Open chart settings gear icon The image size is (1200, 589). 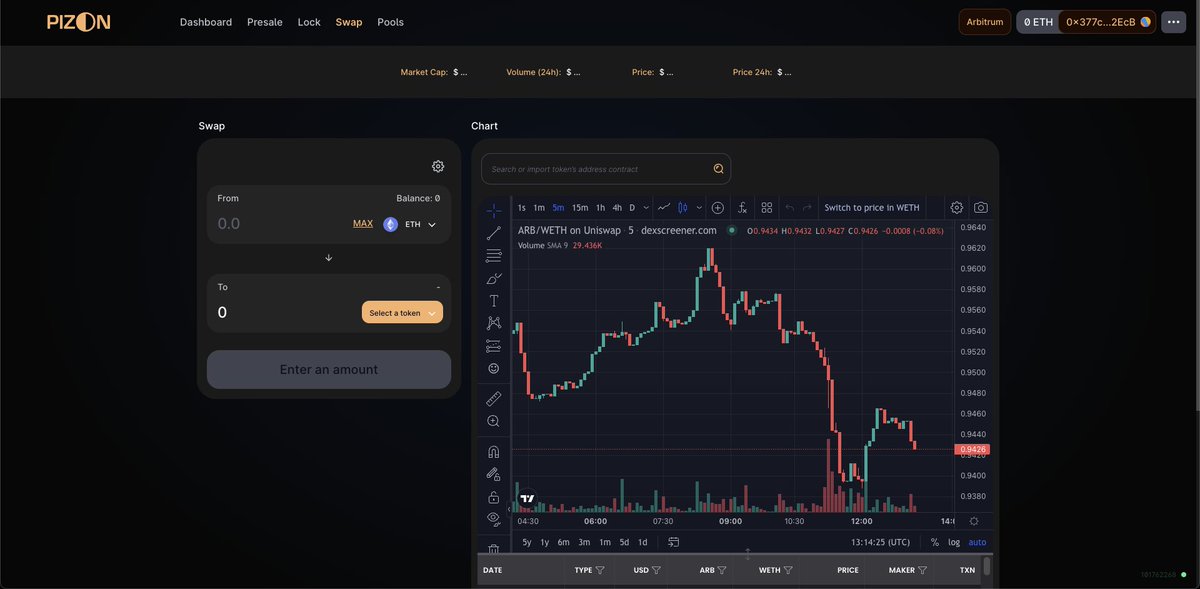[x=956, y=207]
